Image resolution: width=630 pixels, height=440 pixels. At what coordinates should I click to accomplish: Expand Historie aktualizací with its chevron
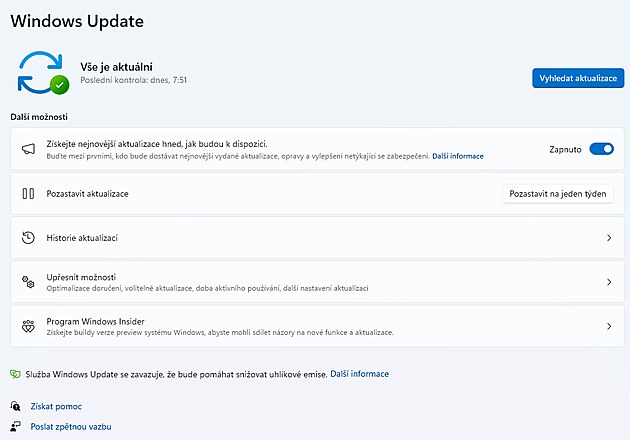pyautogui.click(x=608, y=238)
